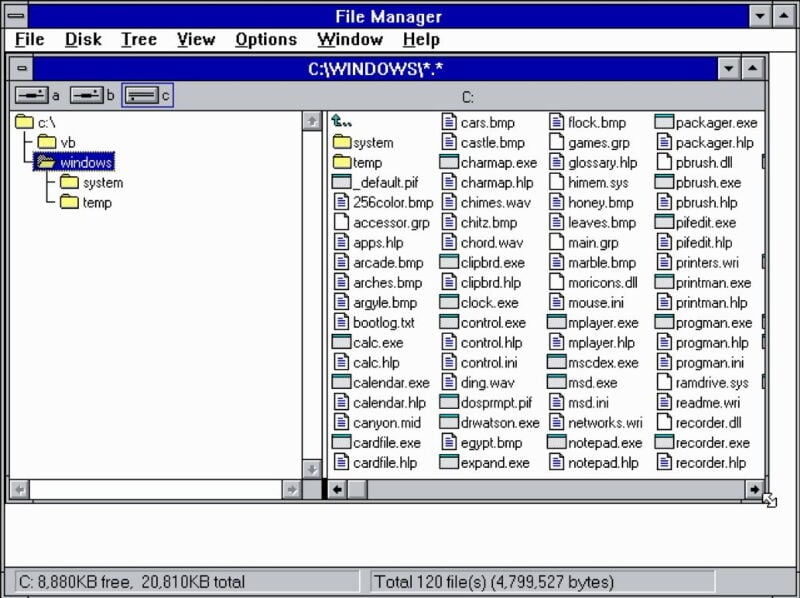Select the calc.exe program icon
800x598 pixels.
tap(341, 342)
